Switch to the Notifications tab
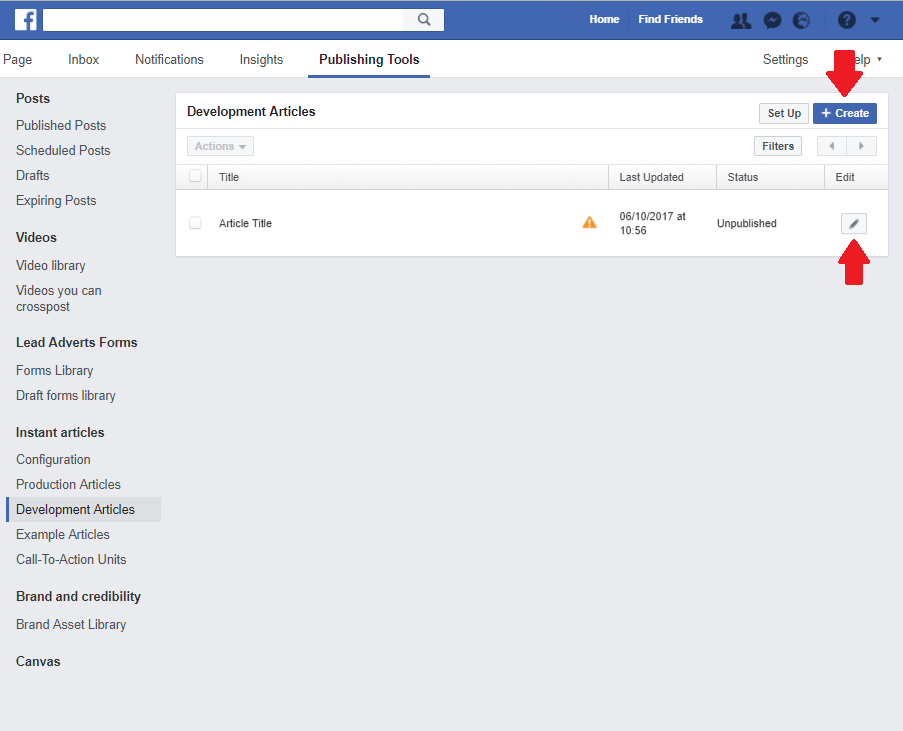Viewport: 903px width, 731px height. pos(169,59)
